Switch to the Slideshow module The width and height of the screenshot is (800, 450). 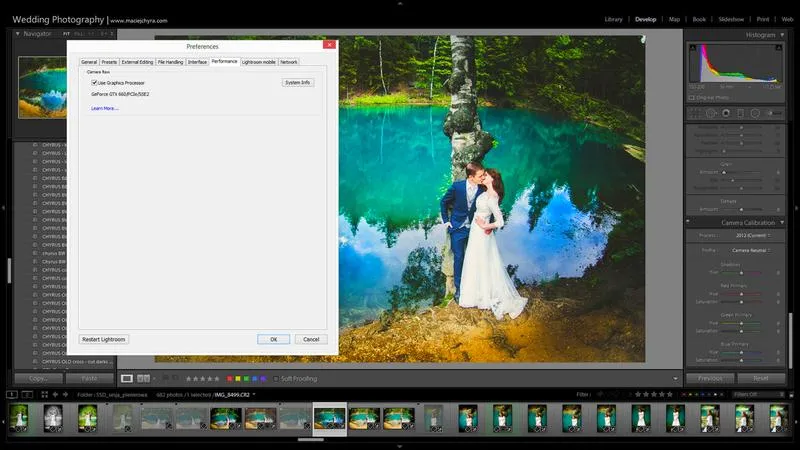[x=731, y=19]
